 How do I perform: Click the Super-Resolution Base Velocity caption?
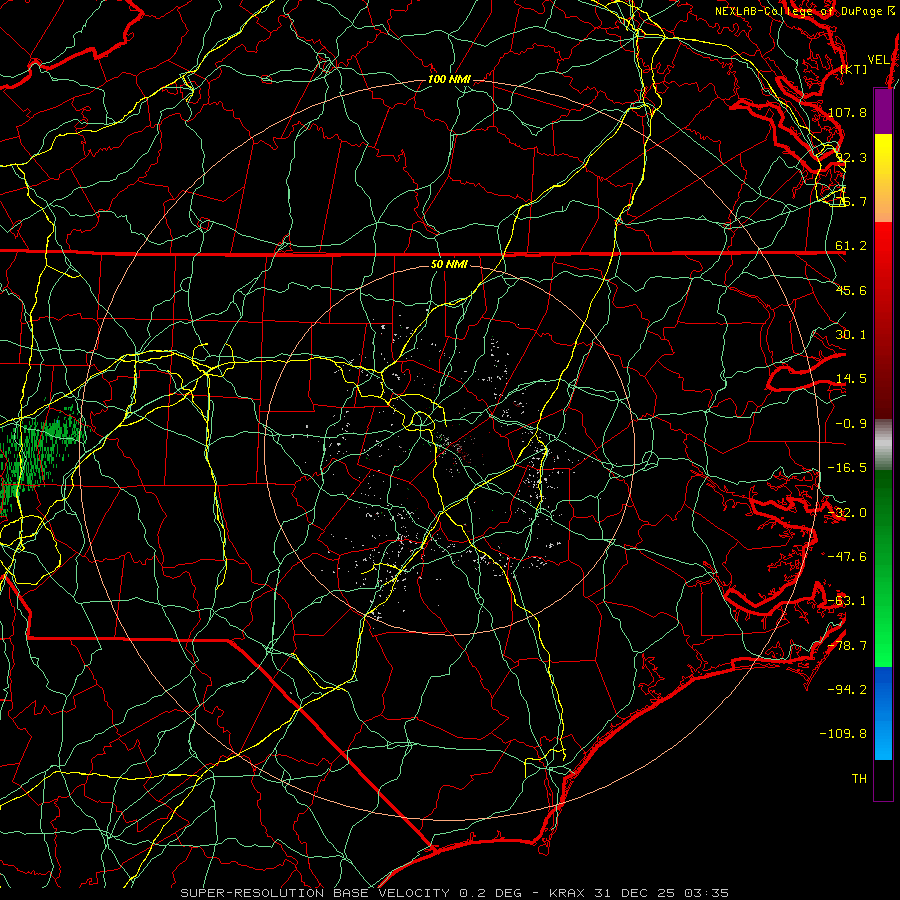tap(455, 893)
